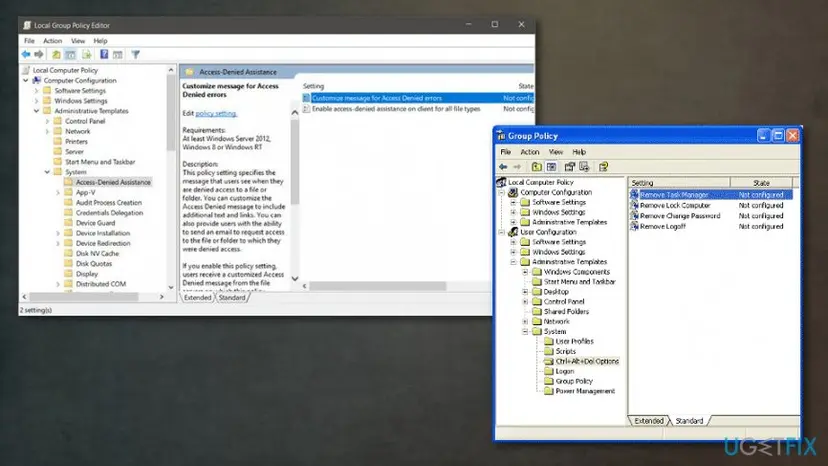This screenshot has height=466, width=828.
Task: Open Help menu in Local Group Policy Editor
Action: [x=100, y=41]
